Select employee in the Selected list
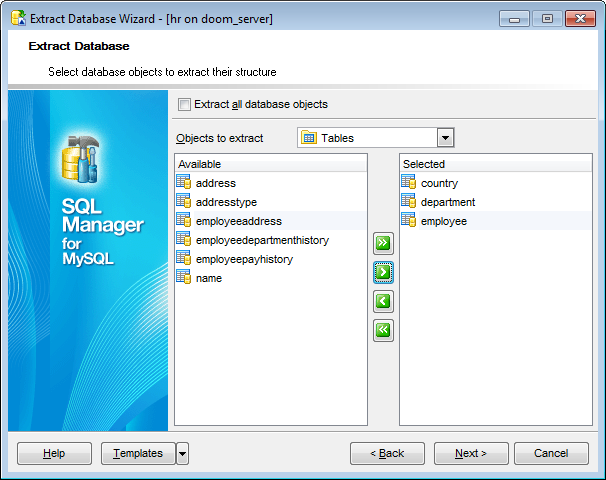The image size is (606, 480). tap(444, 221)
